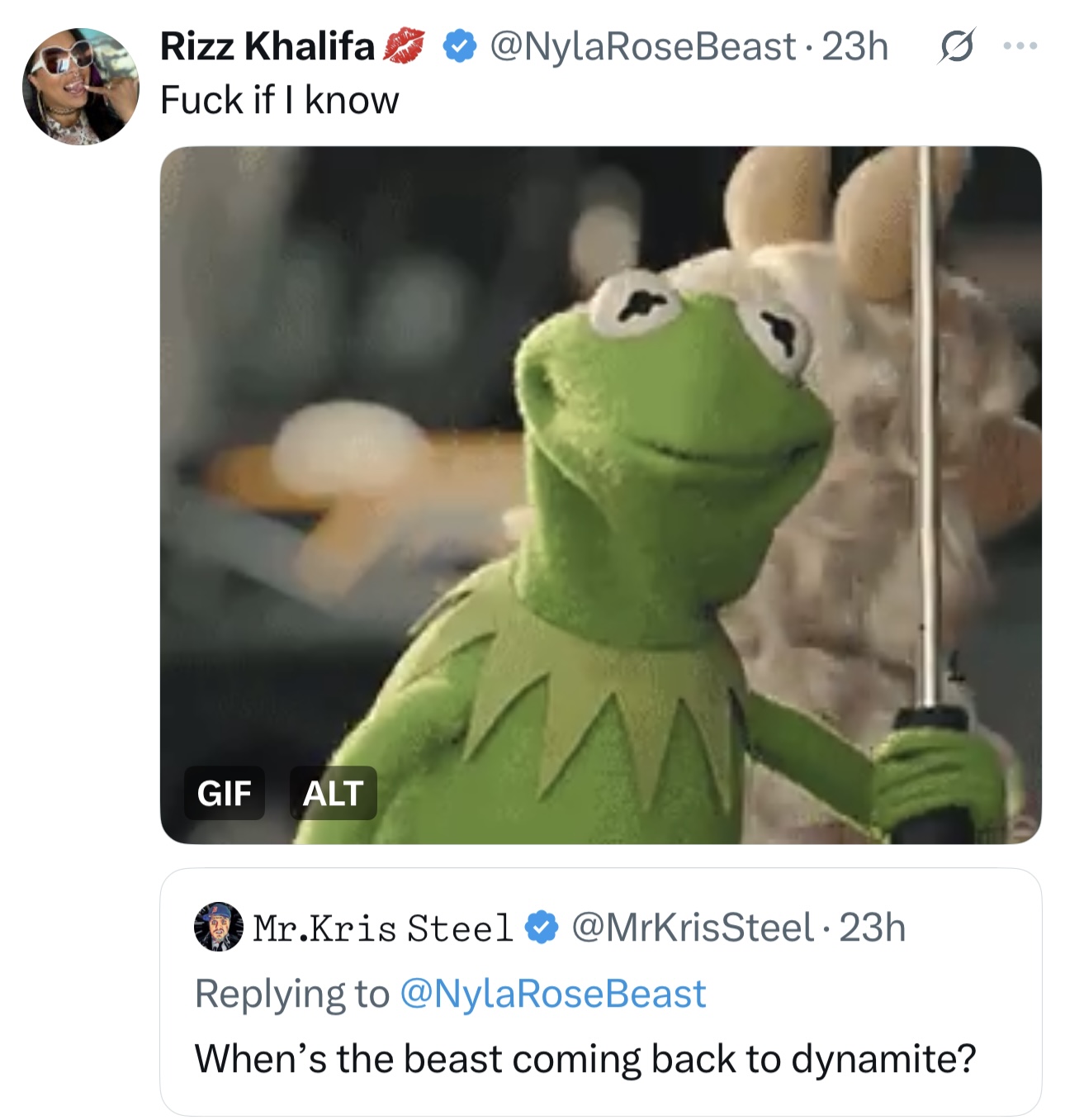Screen dimensions: 1065x1120
Task: Show the ALT text description for the GIF
Action: point(333,793)
